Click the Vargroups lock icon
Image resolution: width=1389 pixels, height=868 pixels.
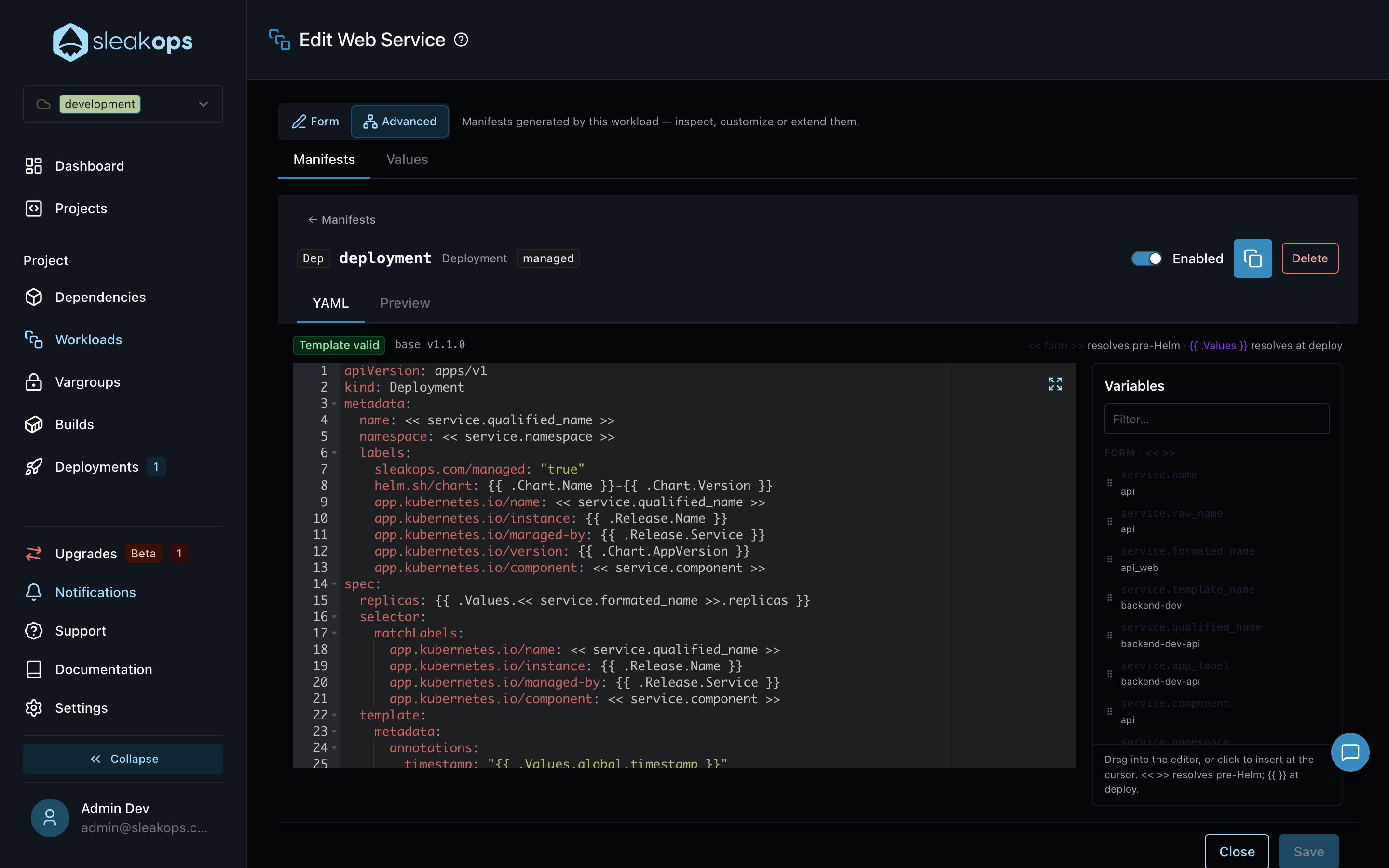point(34,382)
